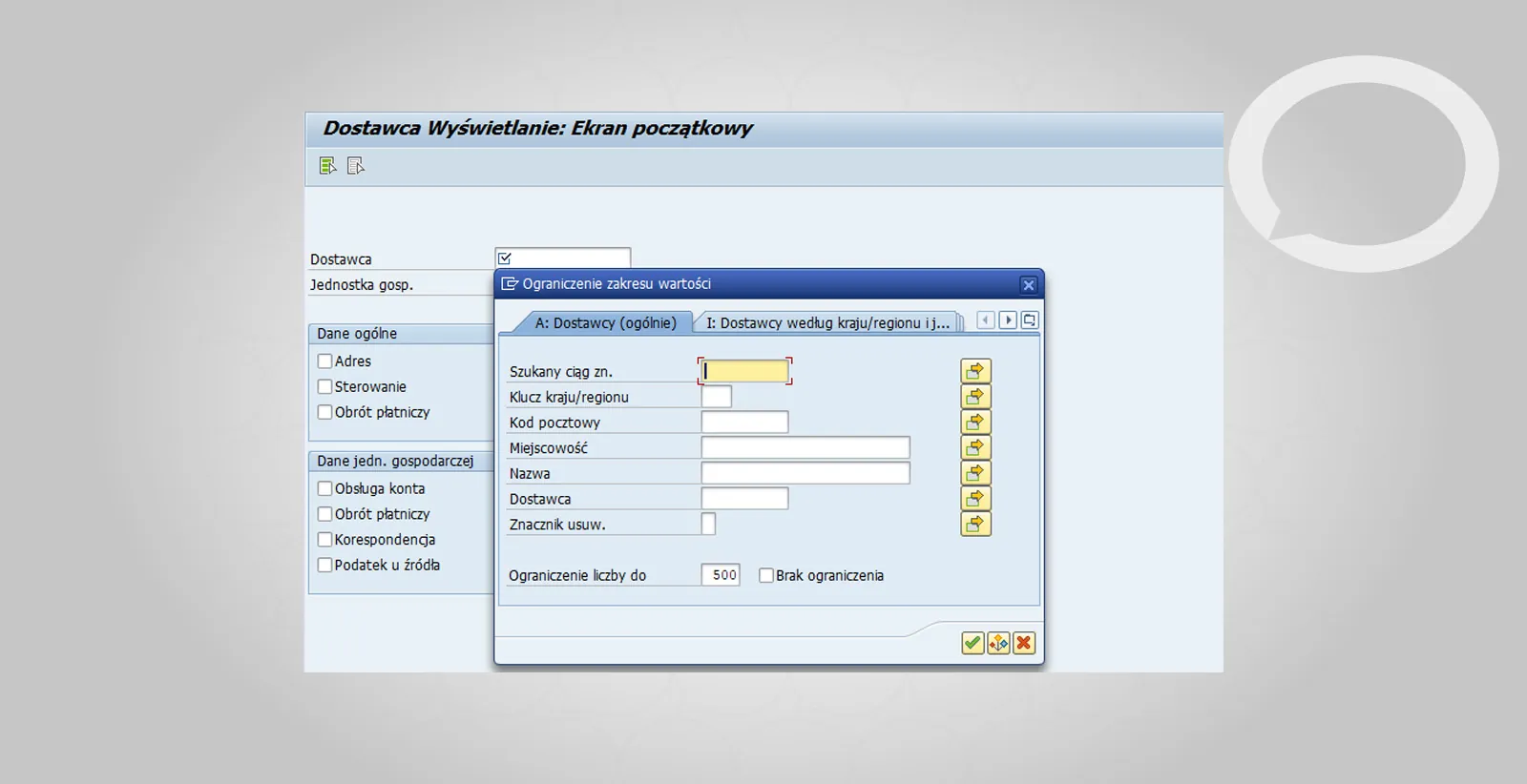This screenshot has width=1527, height=784.
Task: Select the A: Dostawcy (ogólnie) tab
Action: [605, 322]
